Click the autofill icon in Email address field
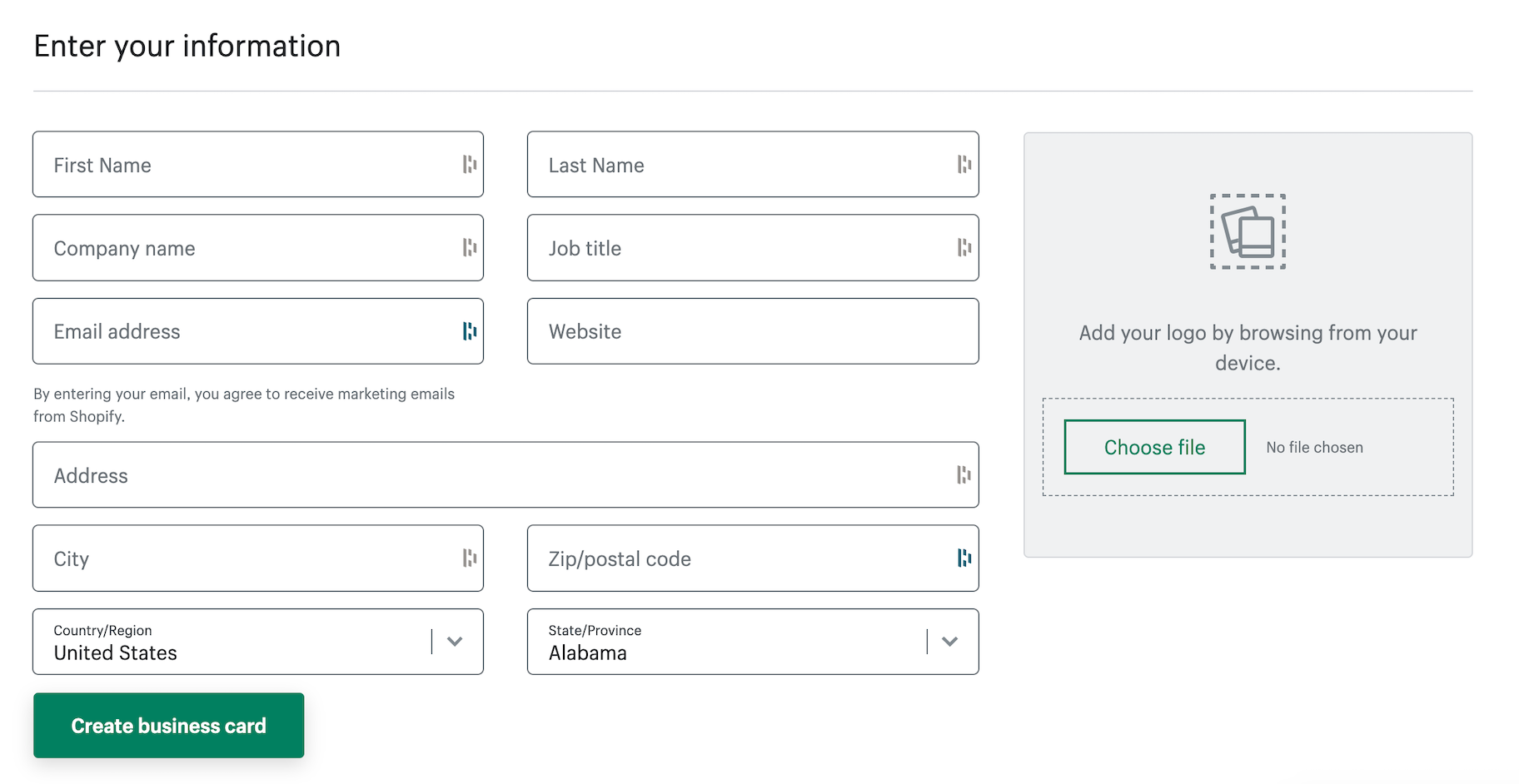Screen dimensions: 1519x784 pyautogui.click(x=470, y=331)
